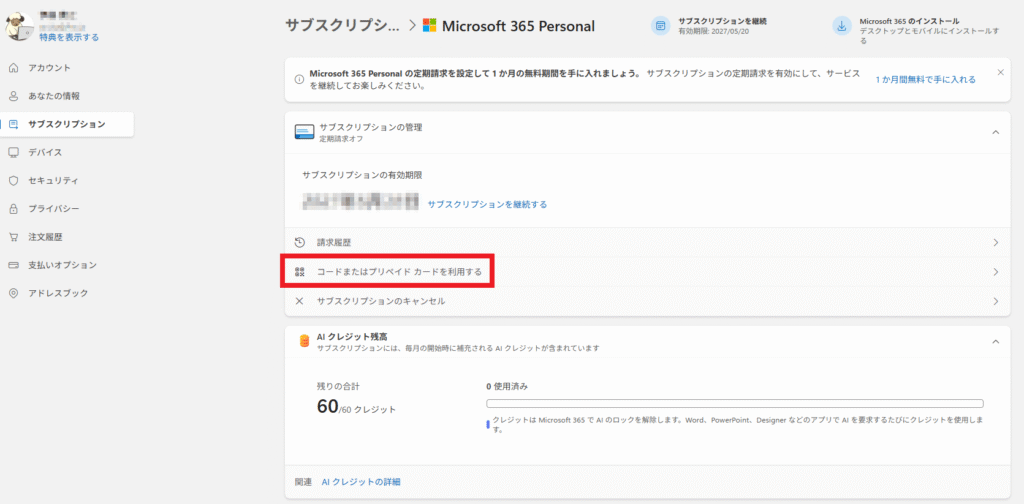This screenshot has width=1024, height=504.
Task: Click the 60/60 クレジット remaining value
Action: click(x=356, y=407)
